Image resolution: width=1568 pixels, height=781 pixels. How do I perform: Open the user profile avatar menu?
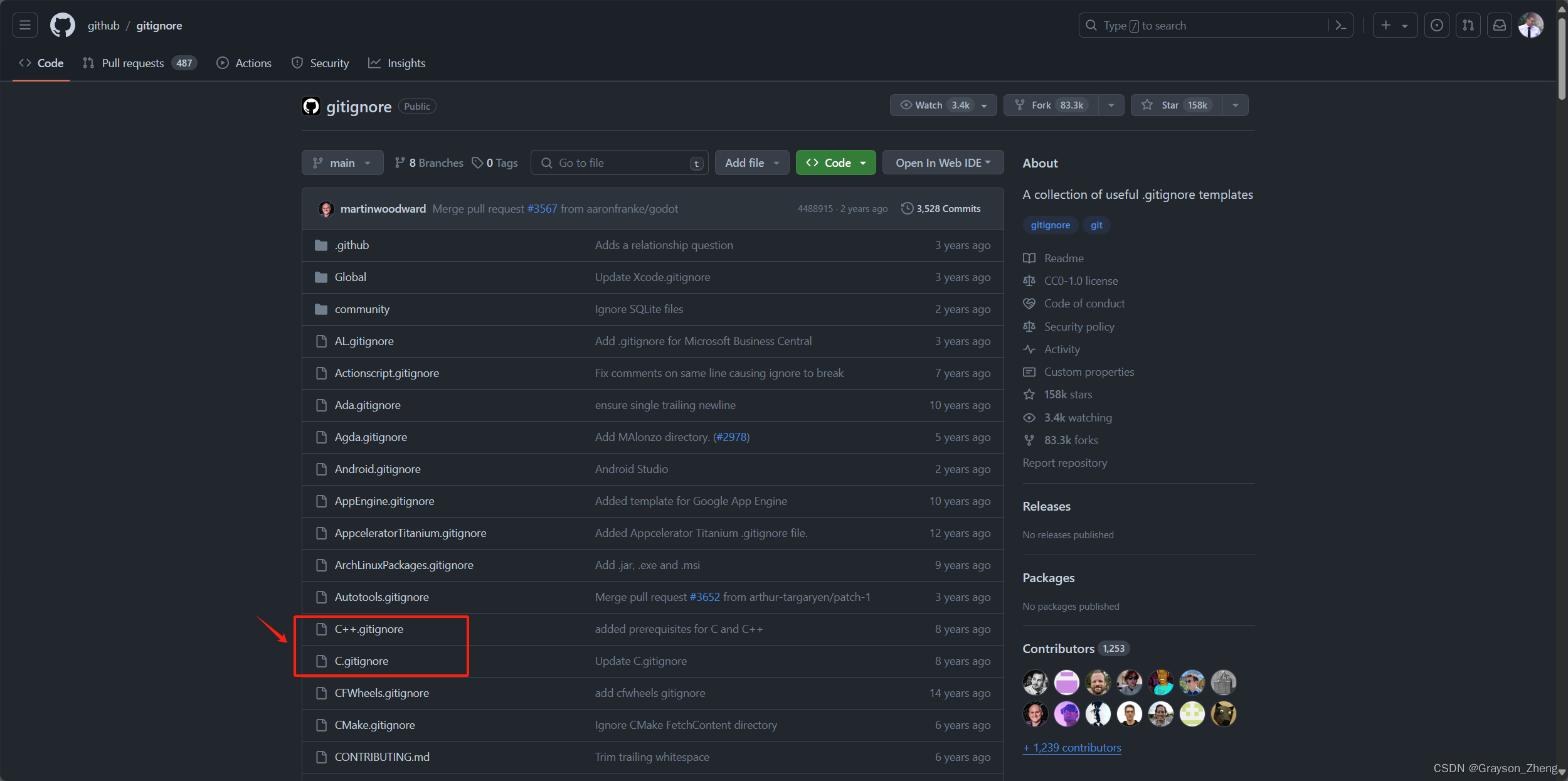1531,25
